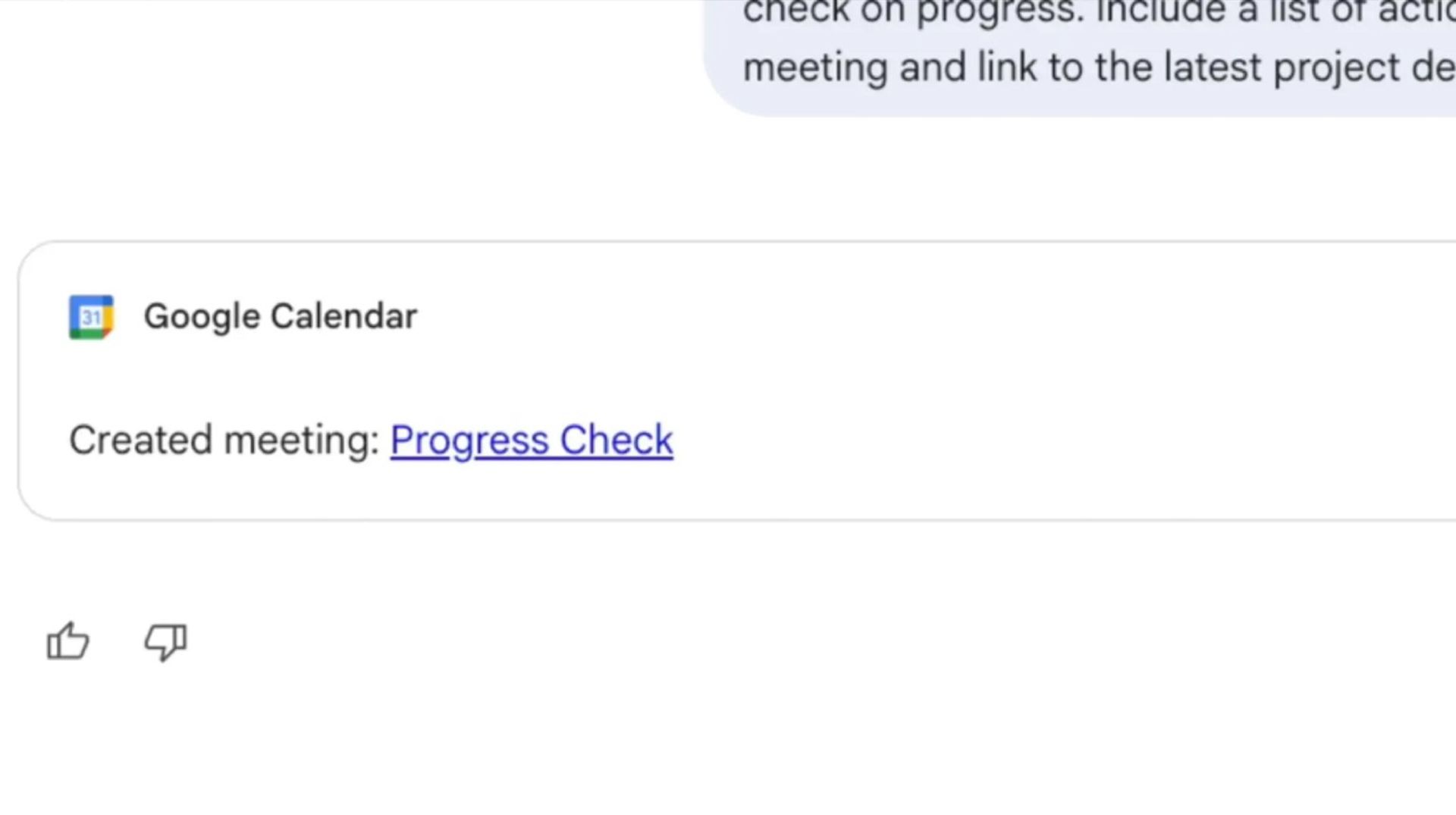Click the word "Calendar" in the card header
This screenshot has height=815, width=1456.
[x=344, y=317]
